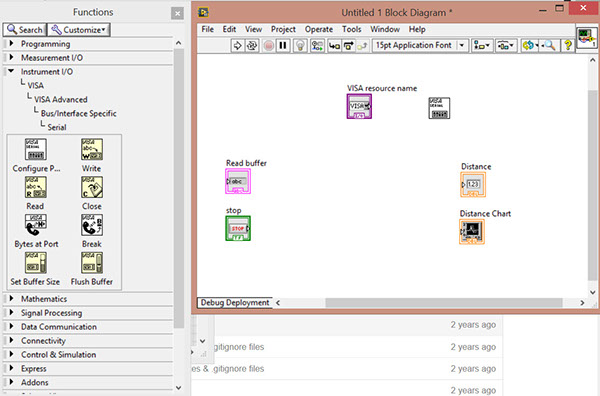The width and height of the screenshot is (600, 396).
Task: Click the LabVIEW icon in the title bar
Action: [x=203, y=13]
